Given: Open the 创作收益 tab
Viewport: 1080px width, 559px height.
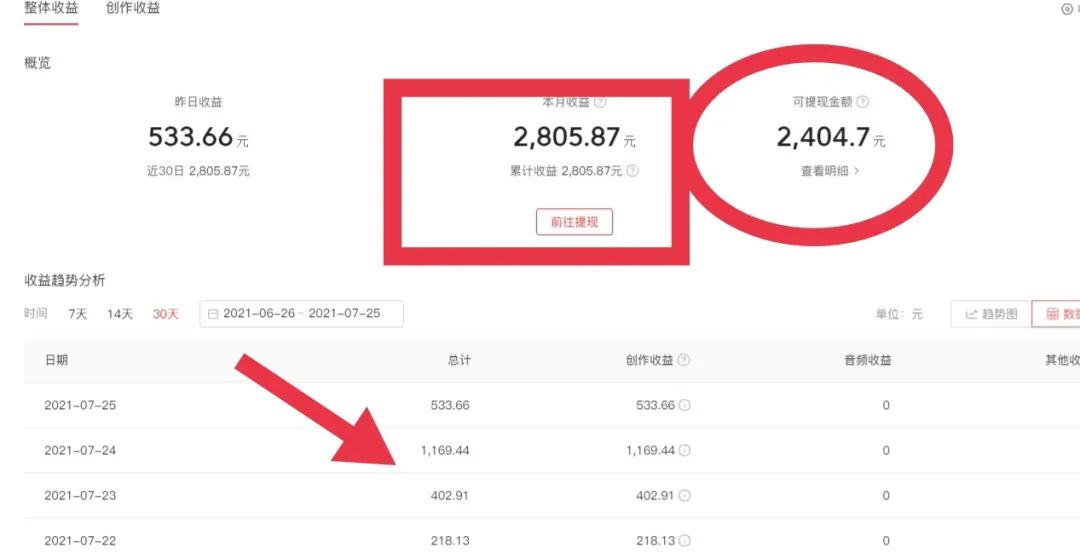Looking at the screenshot, I should 132,8.
